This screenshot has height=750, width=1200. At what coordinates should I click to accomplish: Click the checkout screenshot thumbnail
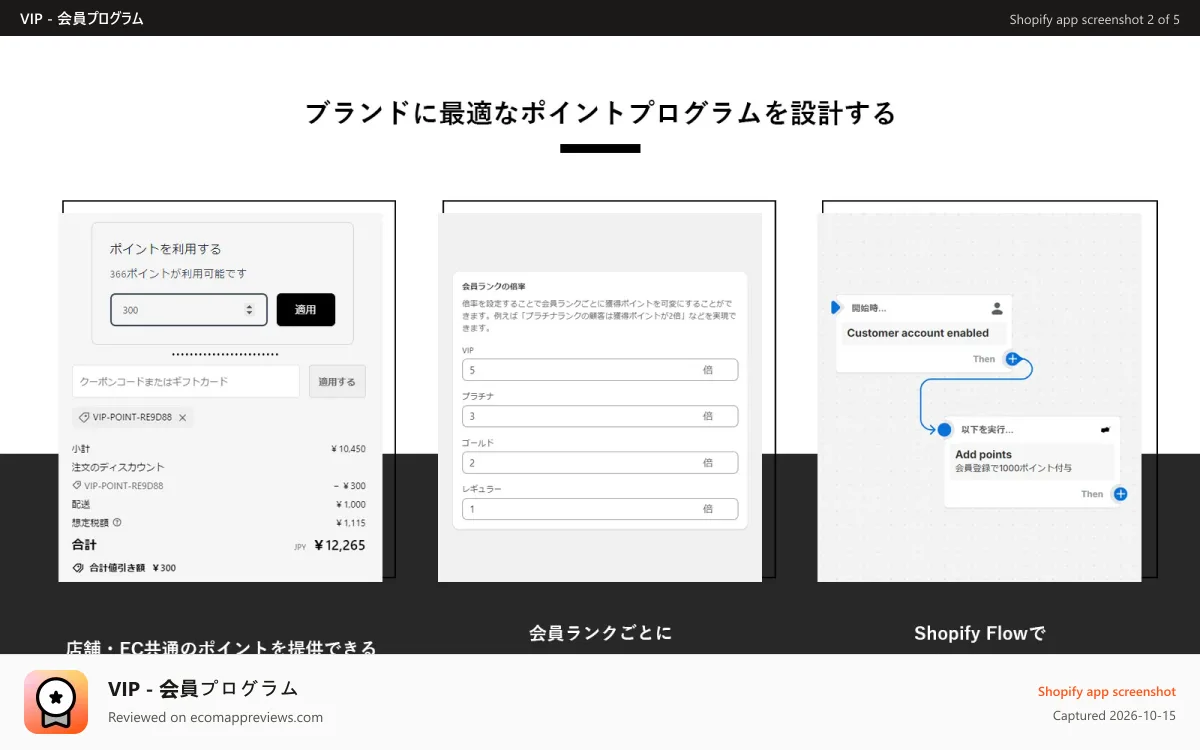click(221, 397)
